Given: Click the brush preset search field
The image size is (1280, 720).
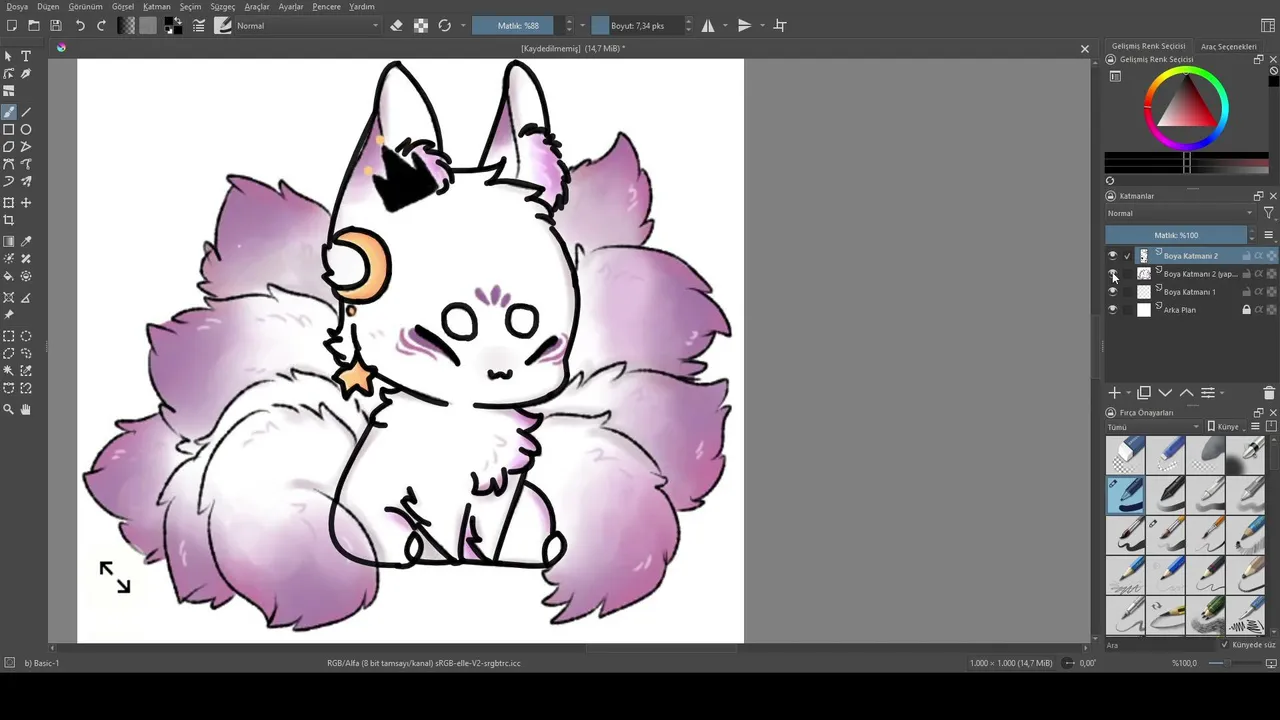Looking at the screenshot, I should pos(1160,645).
